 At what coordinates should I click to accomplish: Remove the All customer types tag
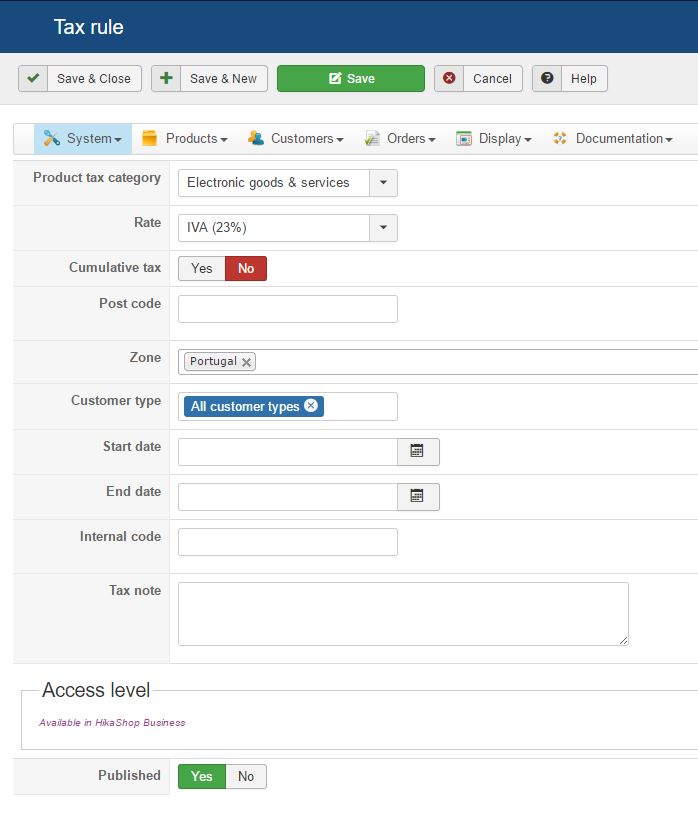pos(311,405)
